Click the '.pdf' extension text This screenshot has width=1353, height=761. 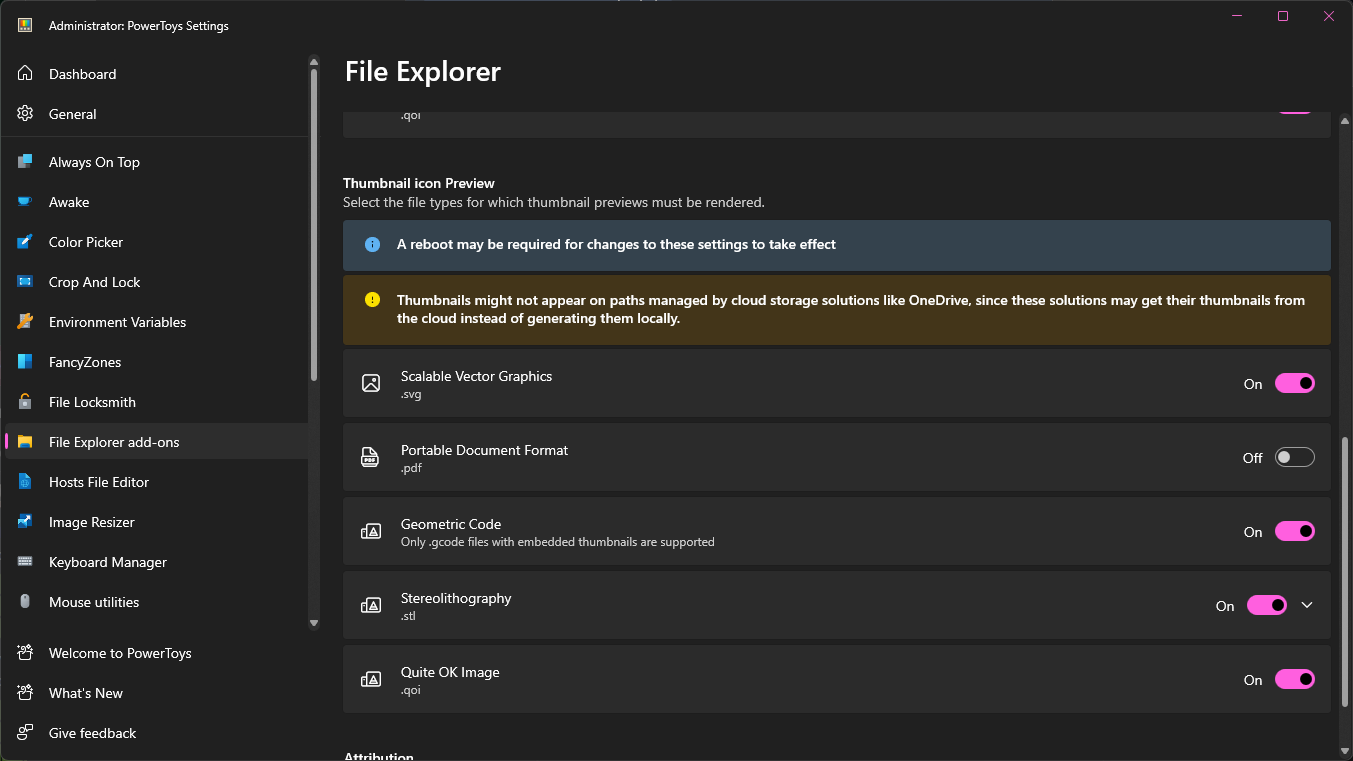tap(411, 468)
